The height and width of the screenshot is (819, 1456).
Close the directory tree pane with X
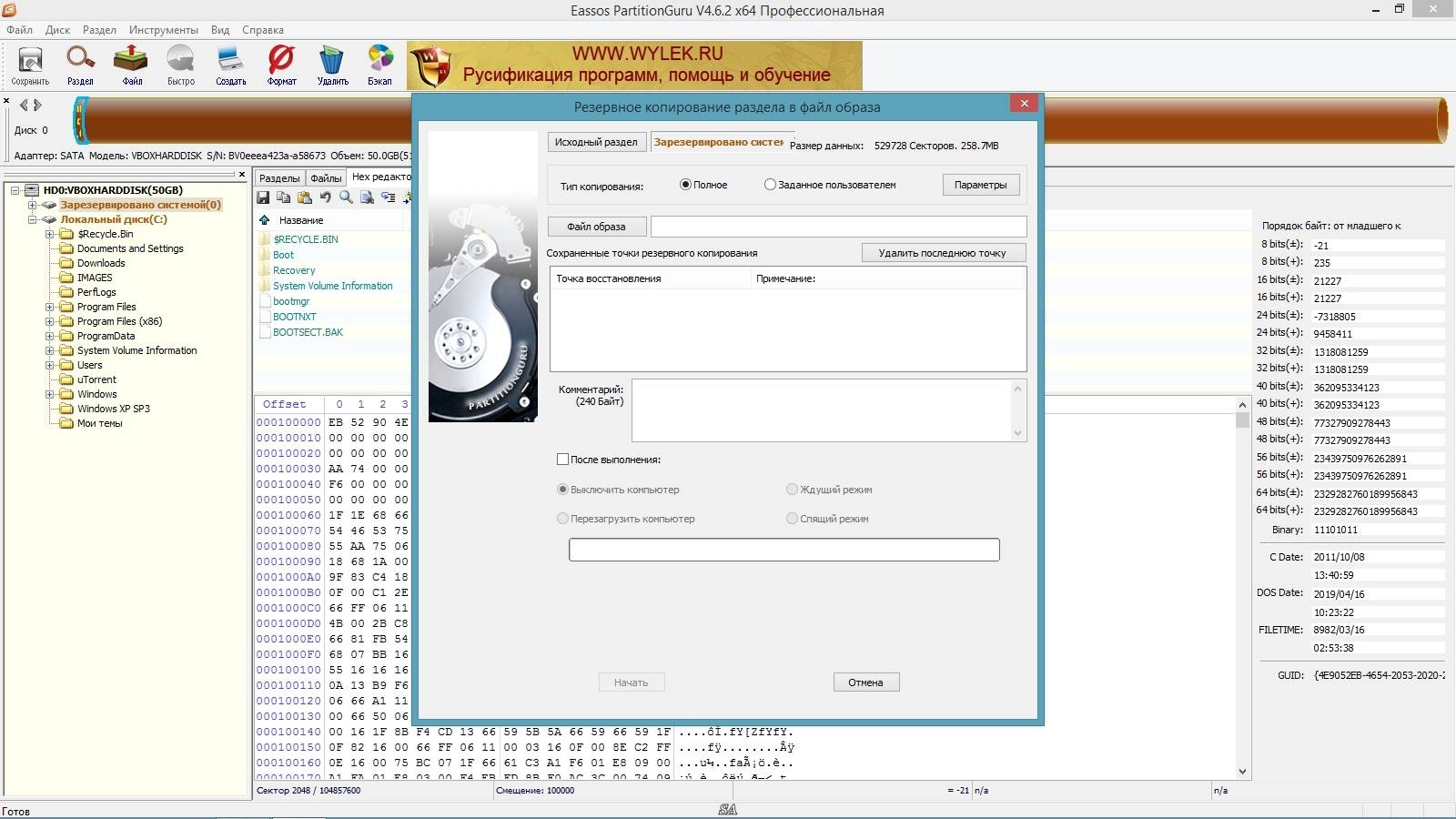pyautogui.click(x=242, y=174)
